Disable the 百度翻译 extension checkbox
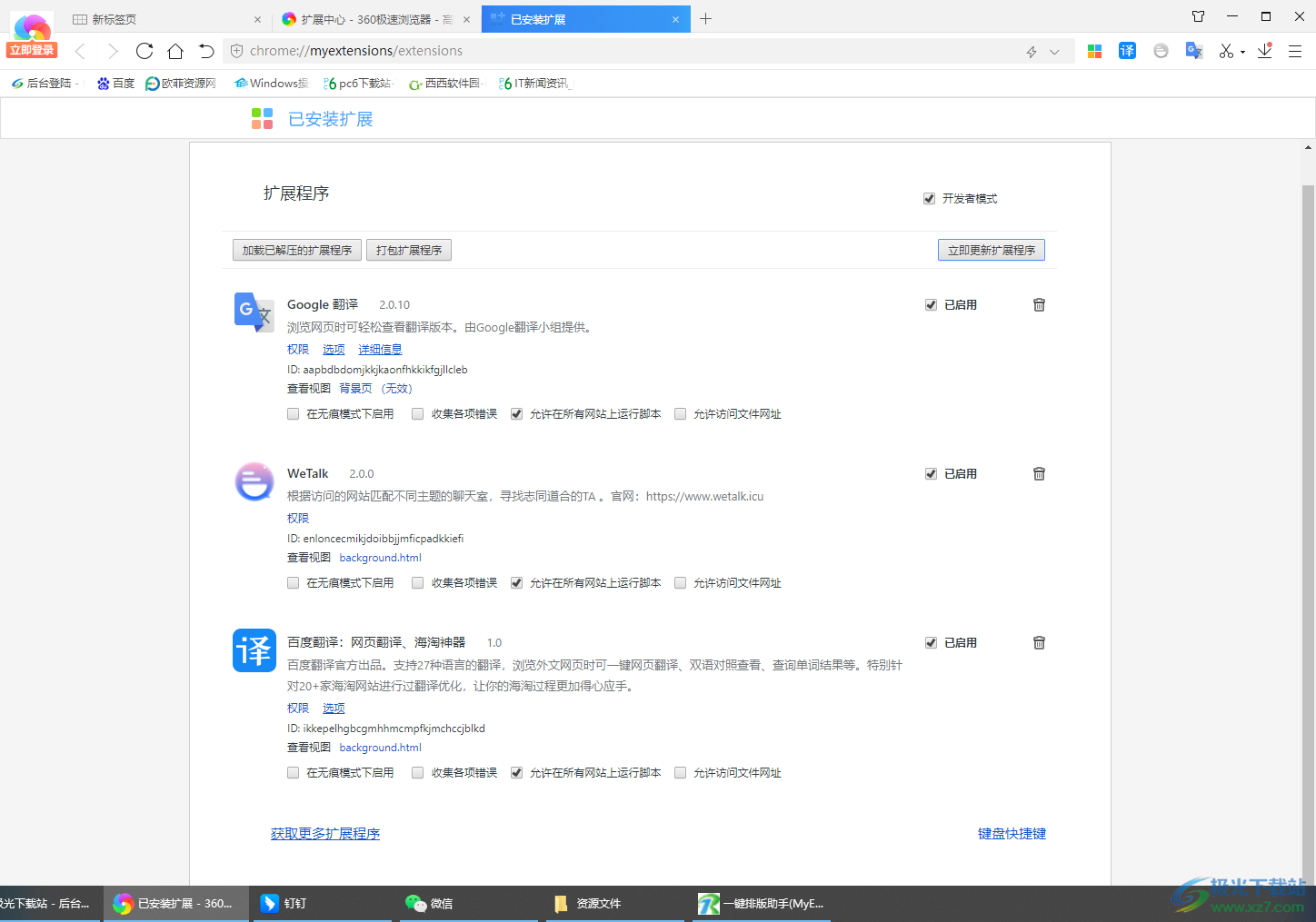Image resolution: width=1316 pixels, height=922 pixels. (931, 643)
